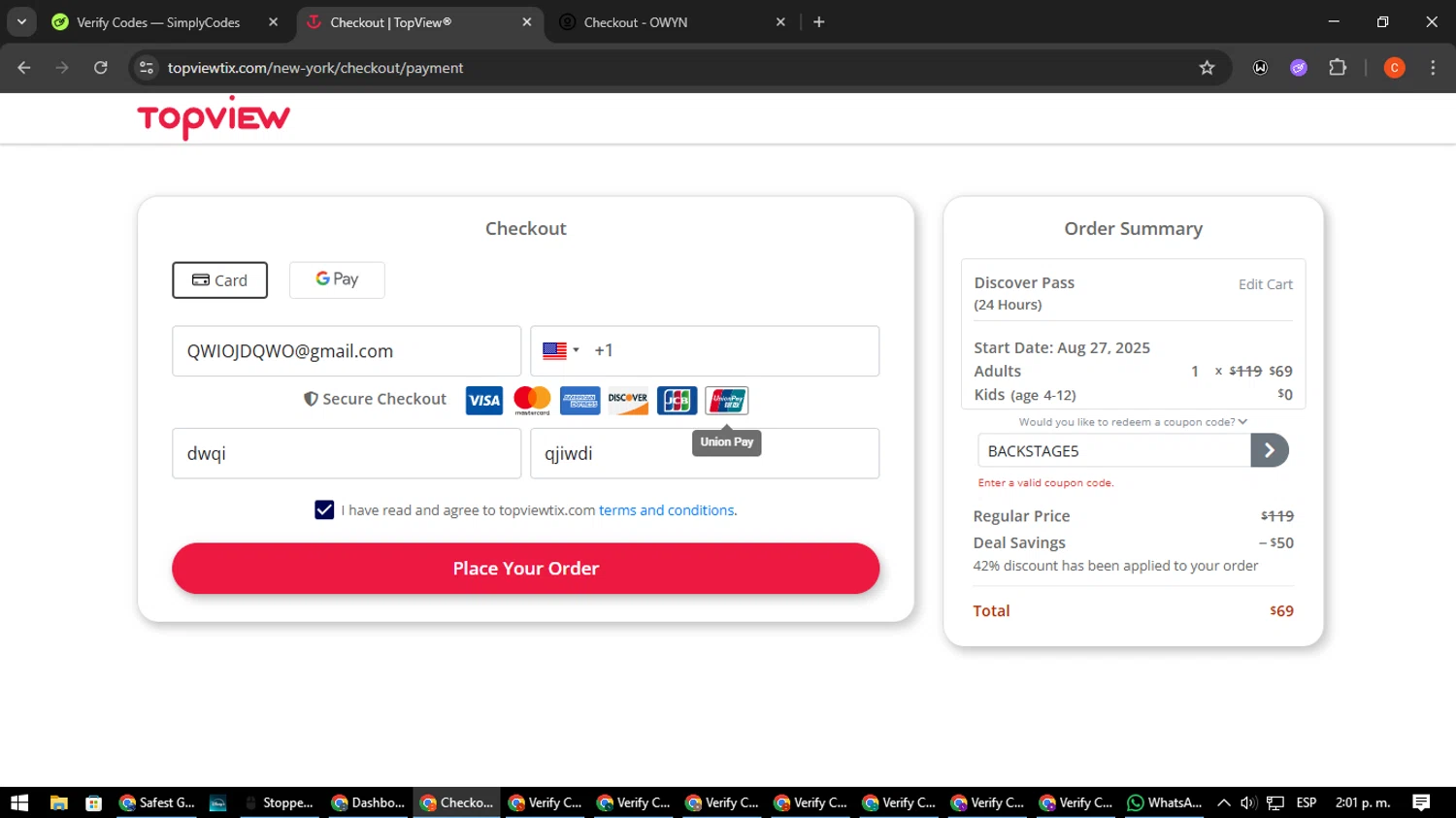Click the browser address bar URL
This screenshot has width=1456, height=818.
click(315, 68)
